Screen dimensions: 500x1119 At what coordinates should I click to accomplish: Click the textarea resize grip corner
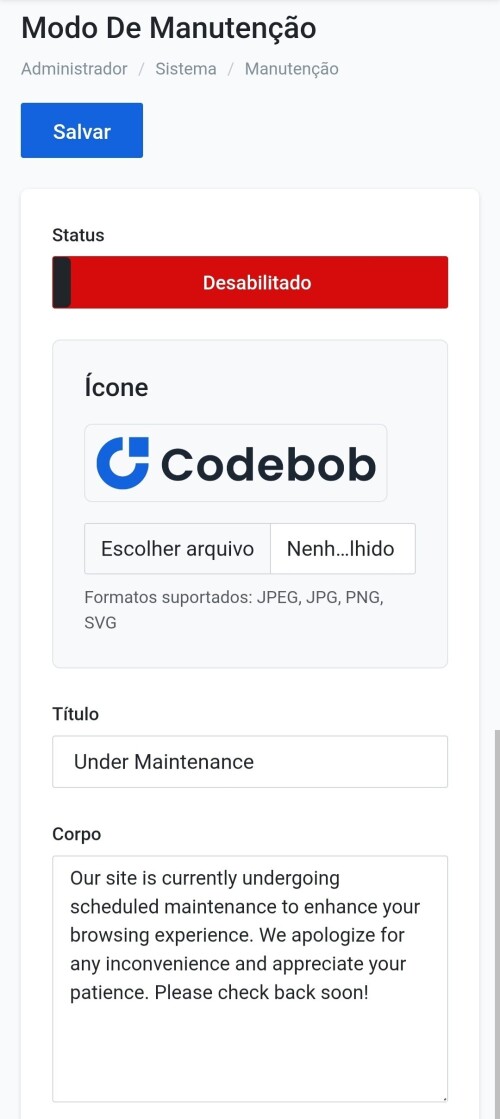[x=443, y=1097]
